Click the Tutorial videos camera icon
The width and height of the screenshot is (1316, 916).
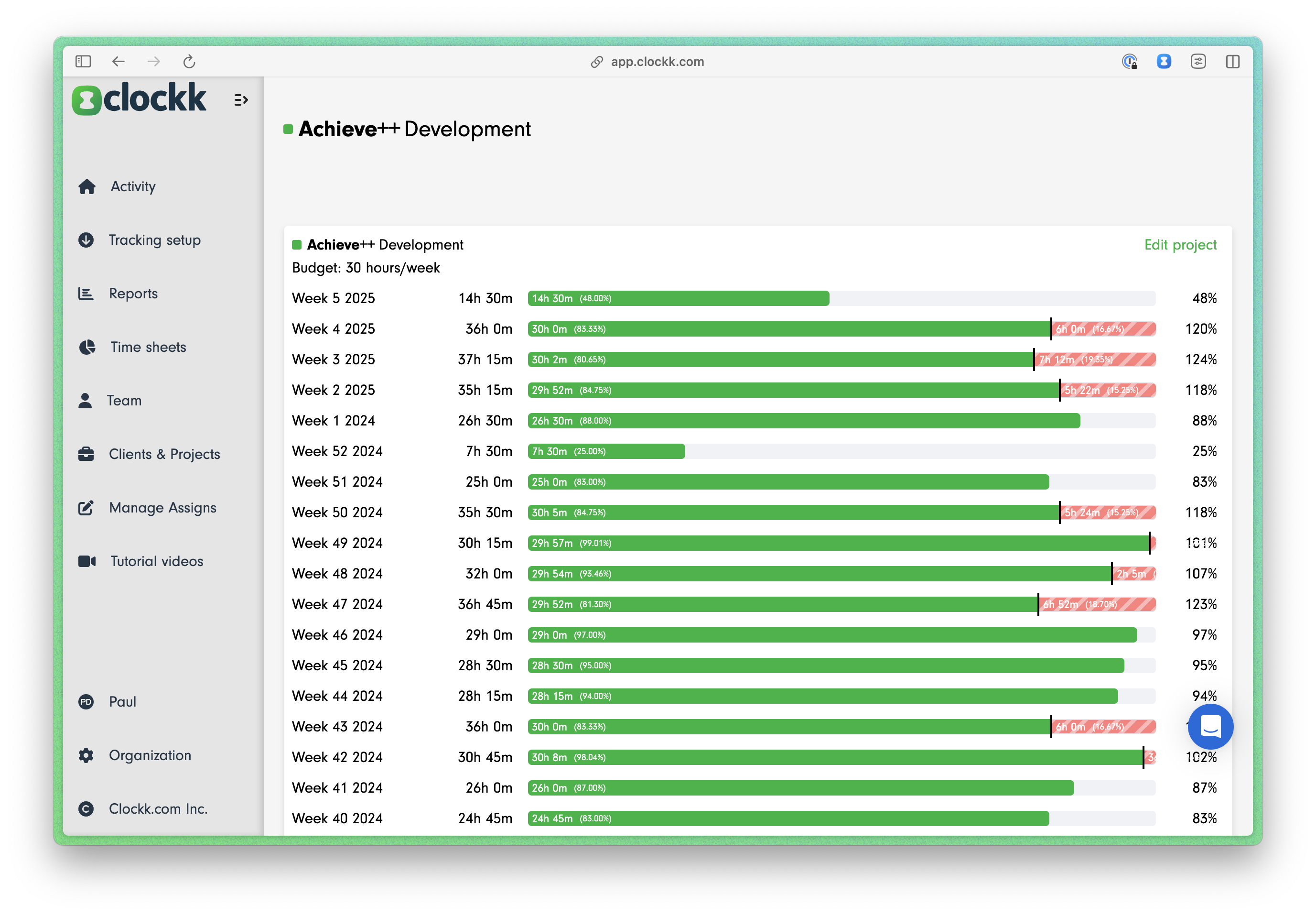click(x=87, y=561)
